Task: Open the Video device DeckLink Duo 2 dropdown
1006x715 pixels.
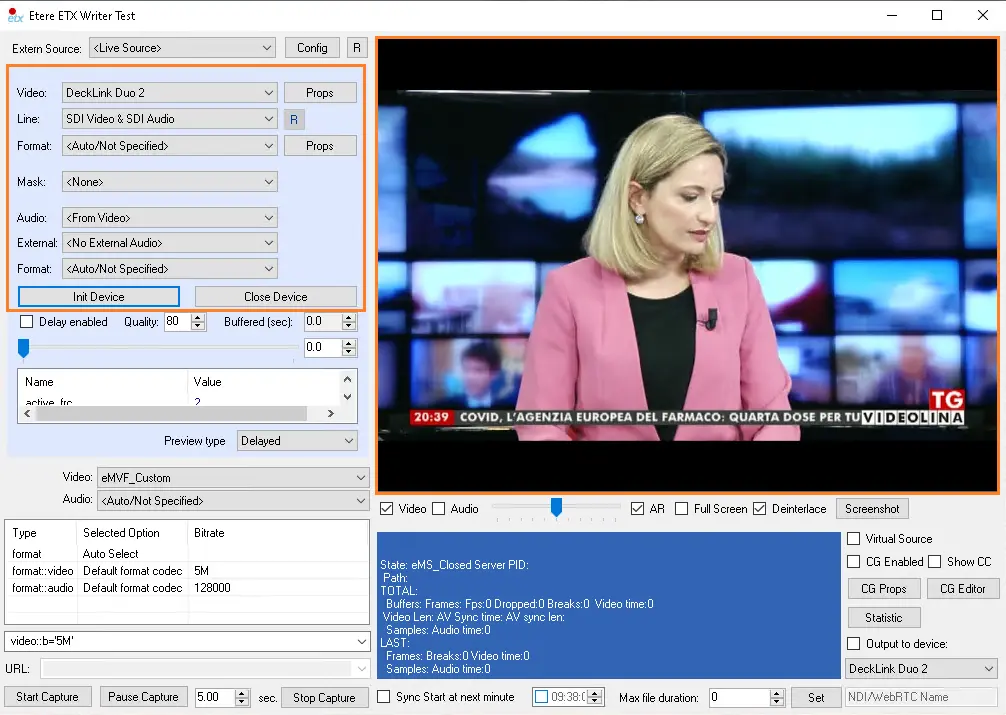Action: coord(168,93)
